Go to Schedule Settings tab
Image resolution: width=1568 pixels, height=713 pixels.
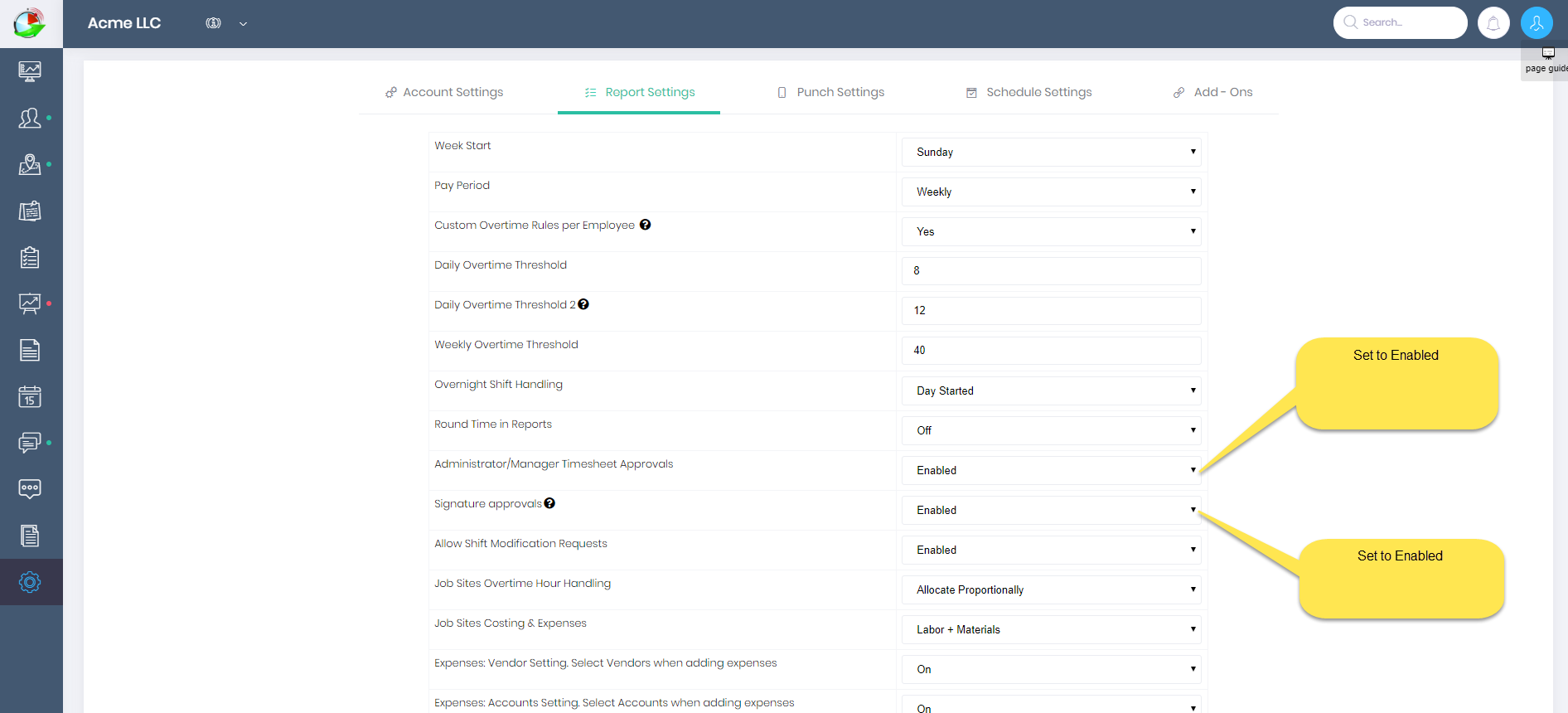pyautogui.click(x=1029, y=92)
